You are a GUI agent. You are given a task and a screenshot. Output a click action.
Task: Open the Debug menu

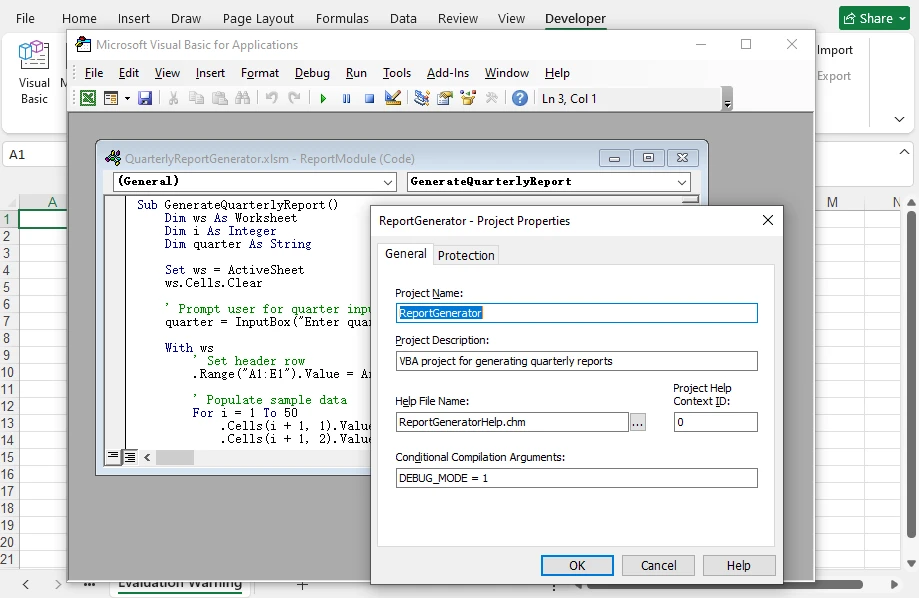click(x=311, y=72)
